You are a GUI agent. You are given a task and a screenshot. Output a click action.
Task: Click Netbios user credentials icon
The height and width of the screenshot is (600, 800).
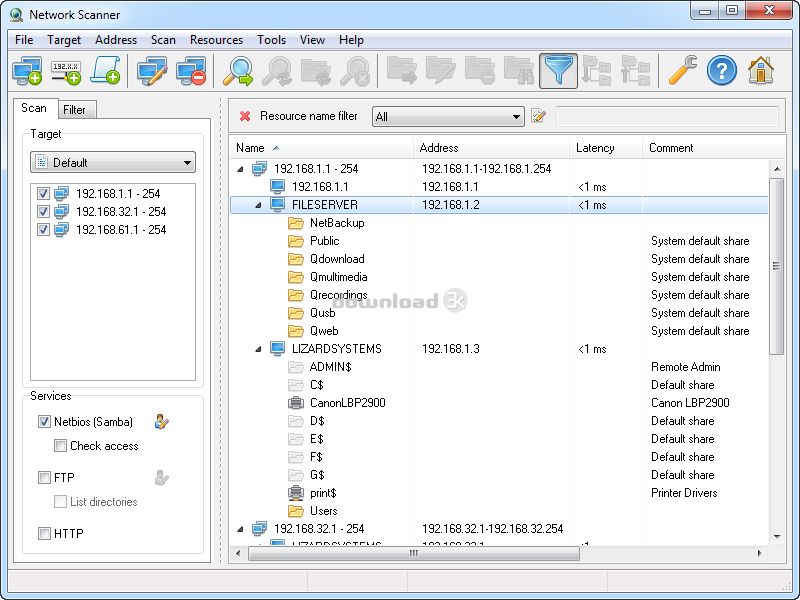point(161,422)
